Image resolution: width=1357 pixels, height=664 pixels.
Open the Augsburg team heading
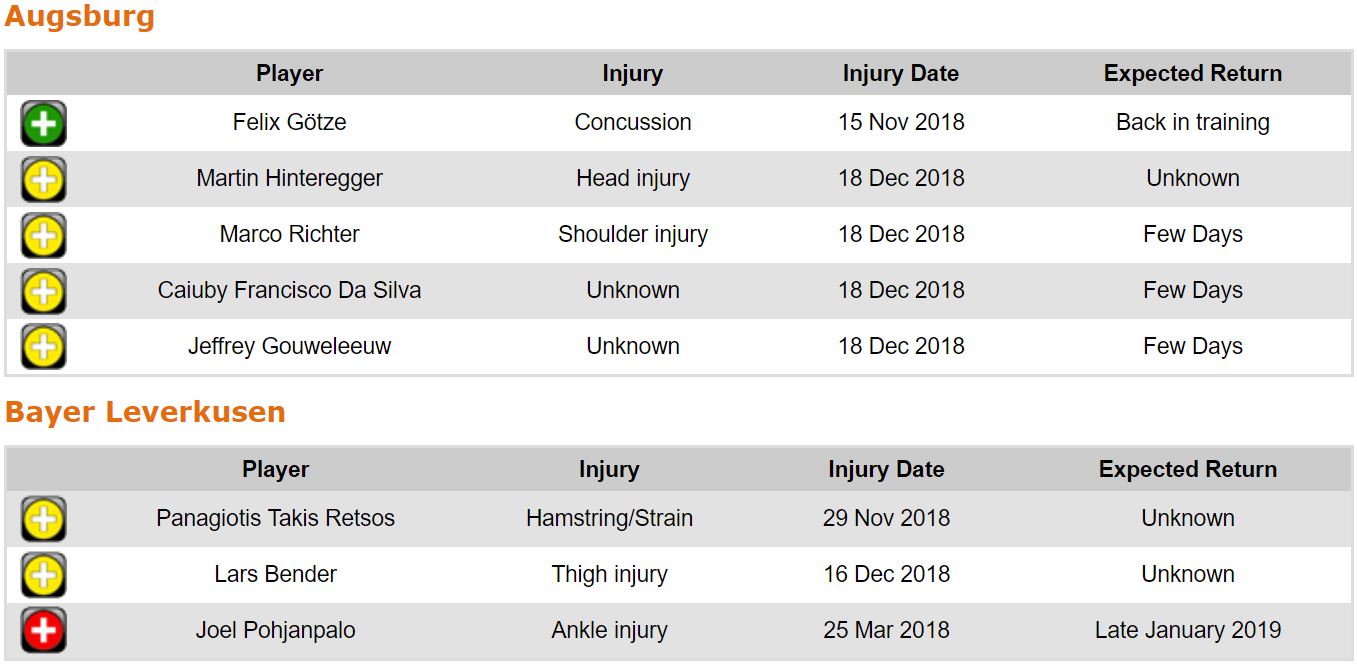[x=80, y=17]
